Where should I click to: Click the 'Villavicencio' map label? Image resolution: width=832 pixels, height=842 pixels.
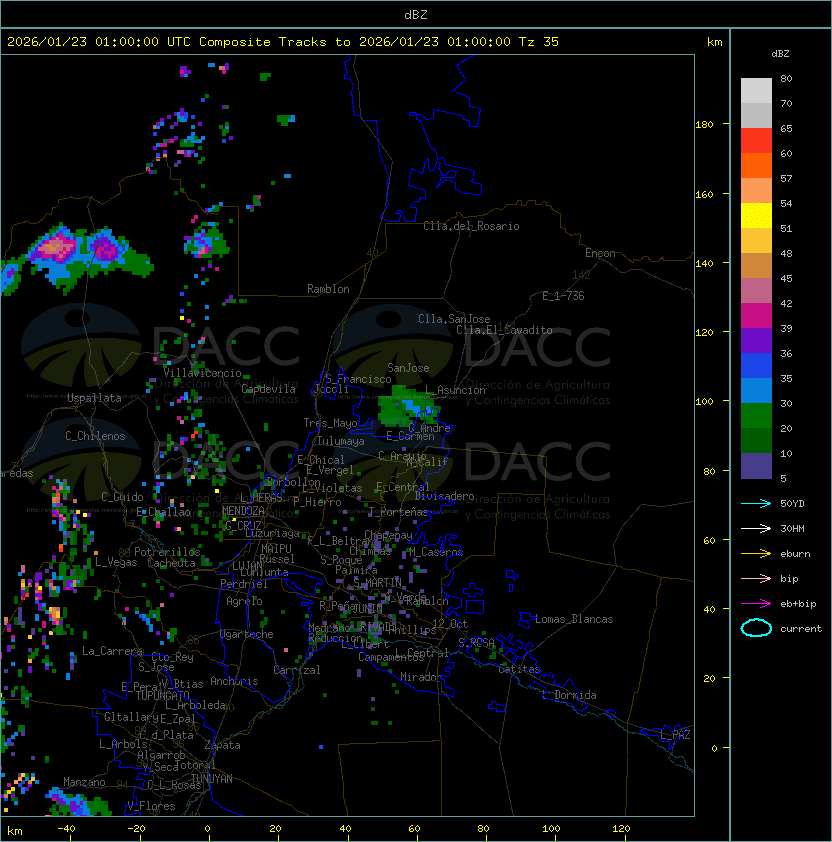point(202,373)
